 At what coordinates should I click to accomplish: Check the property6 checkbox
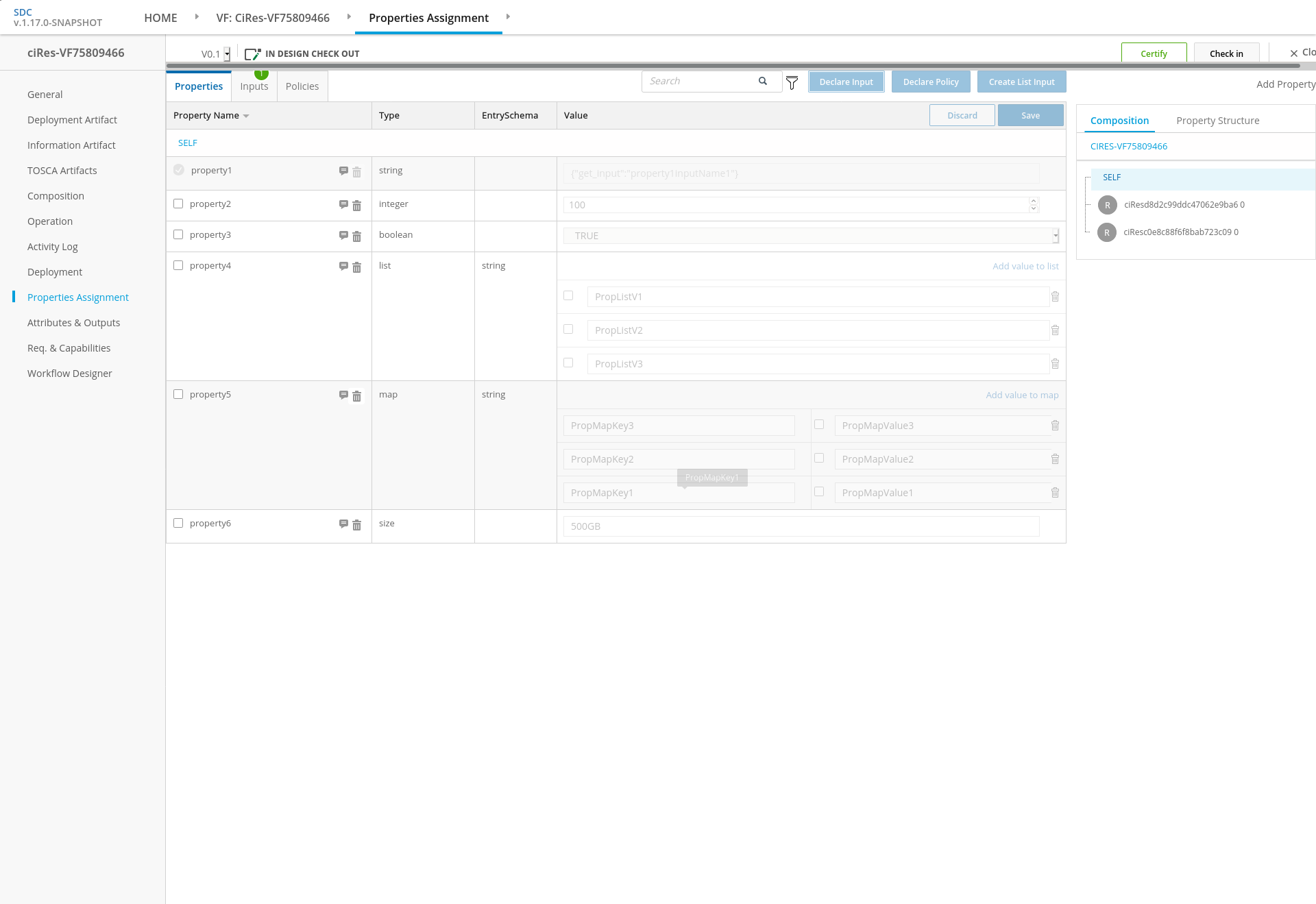(178, 523)
